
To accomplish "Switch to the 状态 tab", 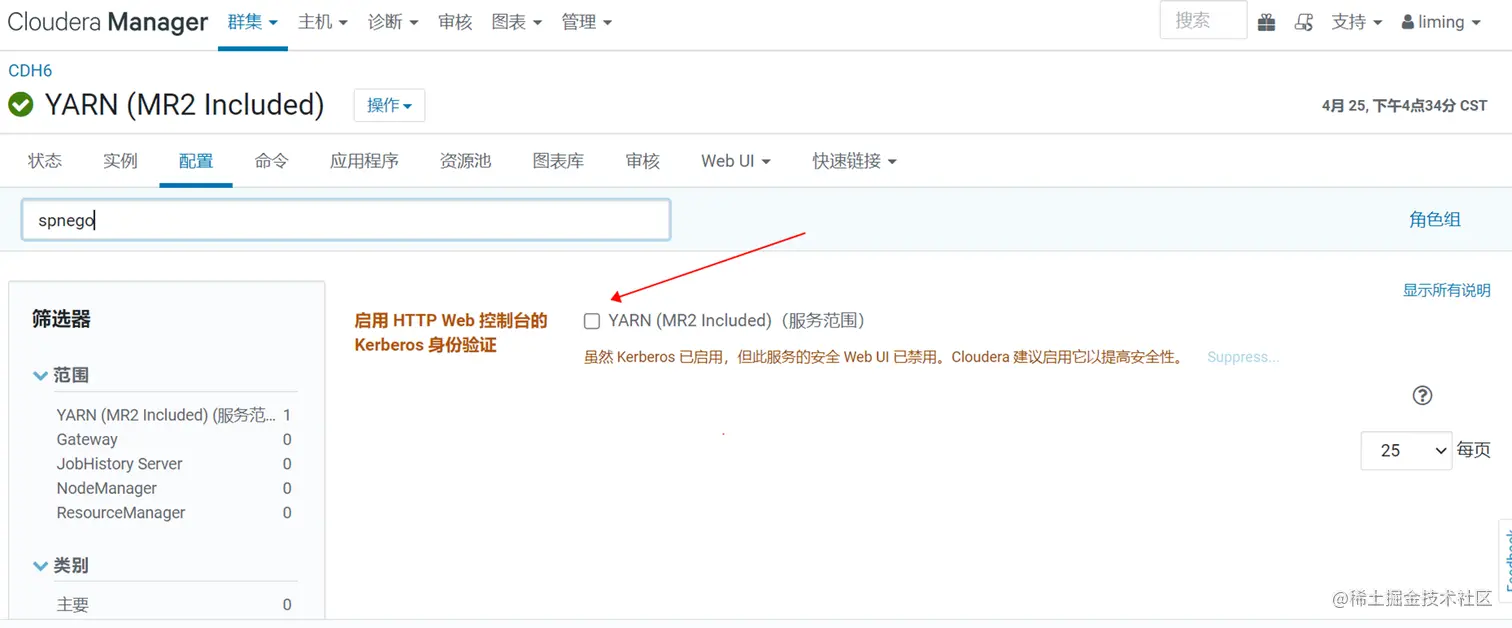I will click(x=45, y=161).
